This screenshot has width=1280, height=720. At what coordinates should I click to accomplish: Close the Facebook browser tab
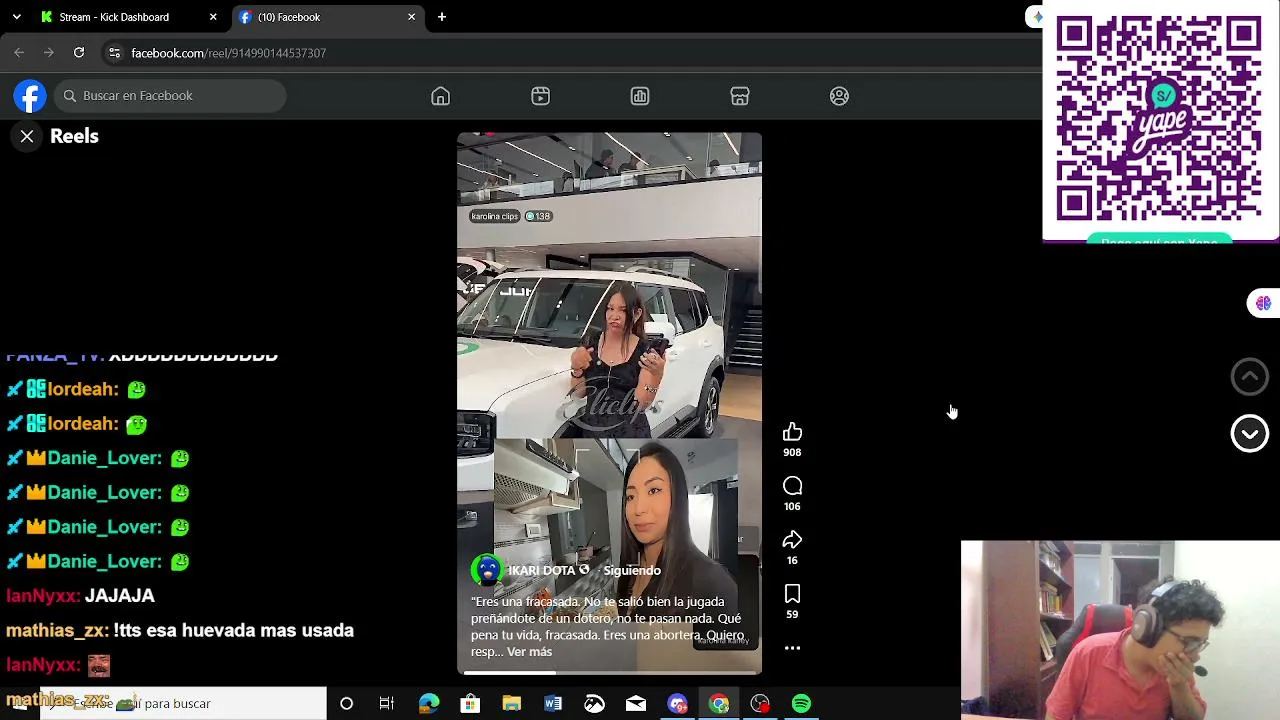pyautogui.click(x=411, y=17)
